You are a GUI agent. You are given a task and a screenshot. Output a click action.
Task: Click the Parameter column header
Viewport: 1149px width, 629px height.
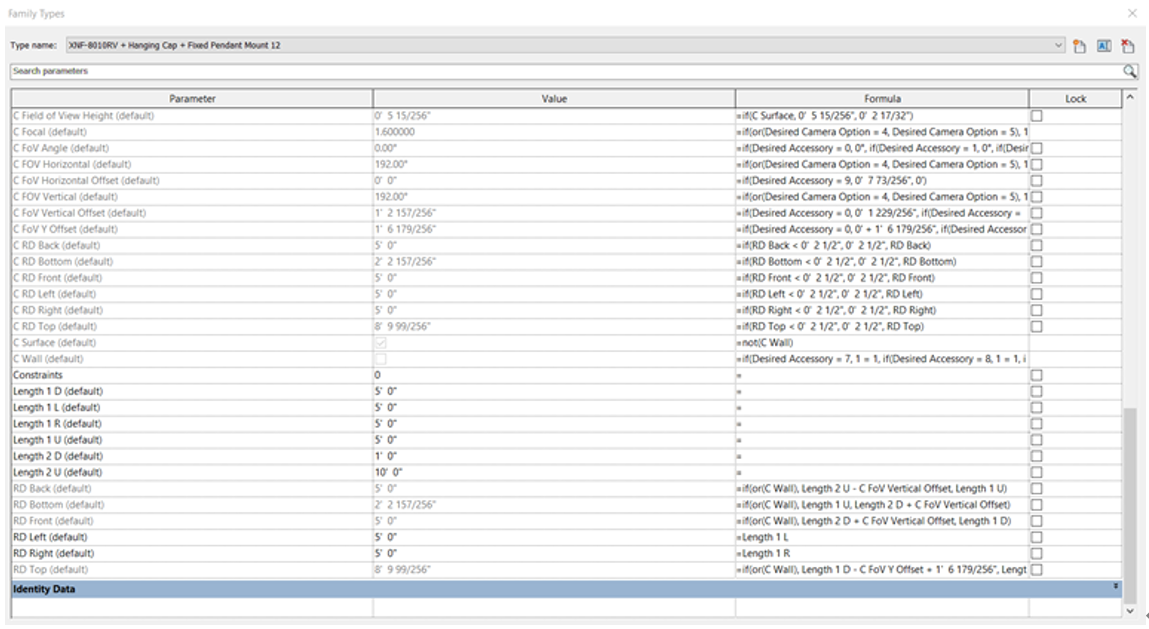(192, 99)
